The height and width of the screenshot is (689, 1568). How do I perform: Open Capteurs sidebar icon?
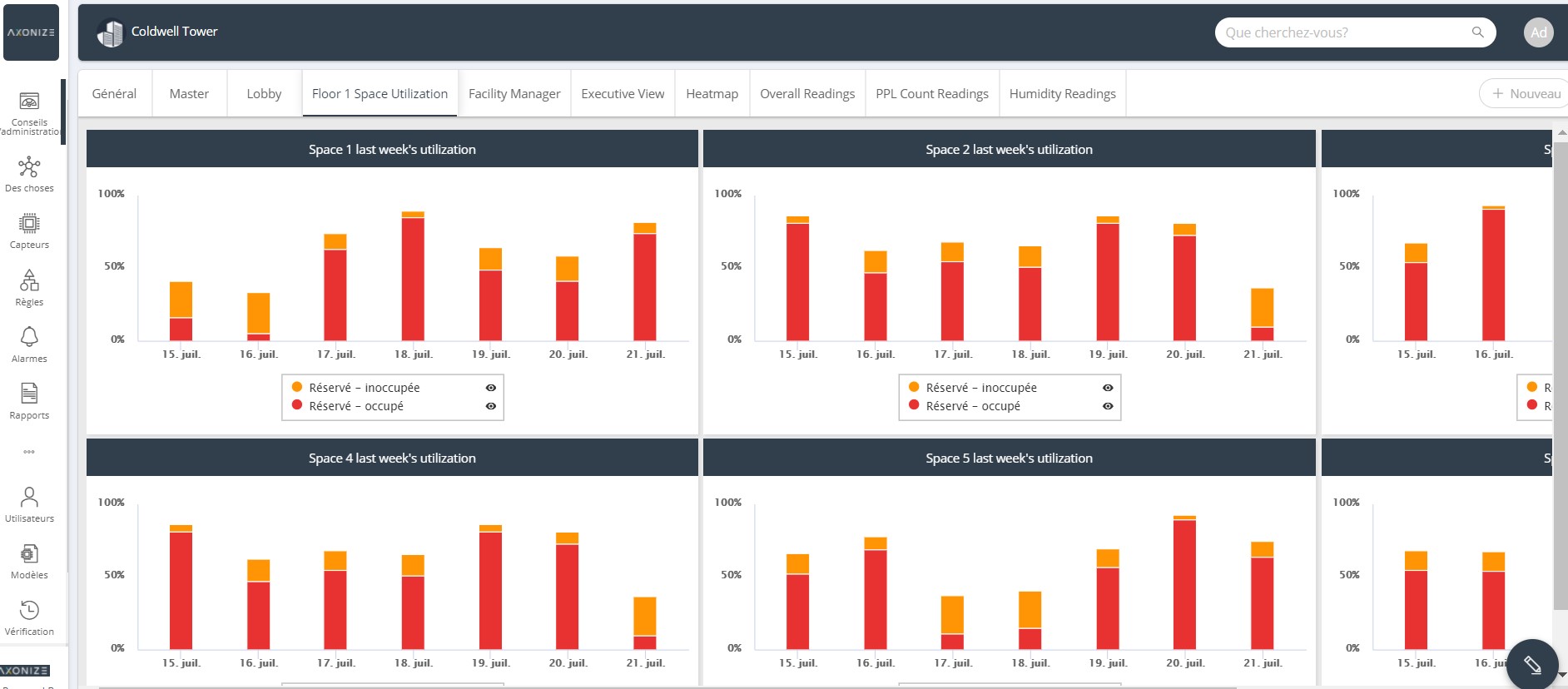pos(29,223)
